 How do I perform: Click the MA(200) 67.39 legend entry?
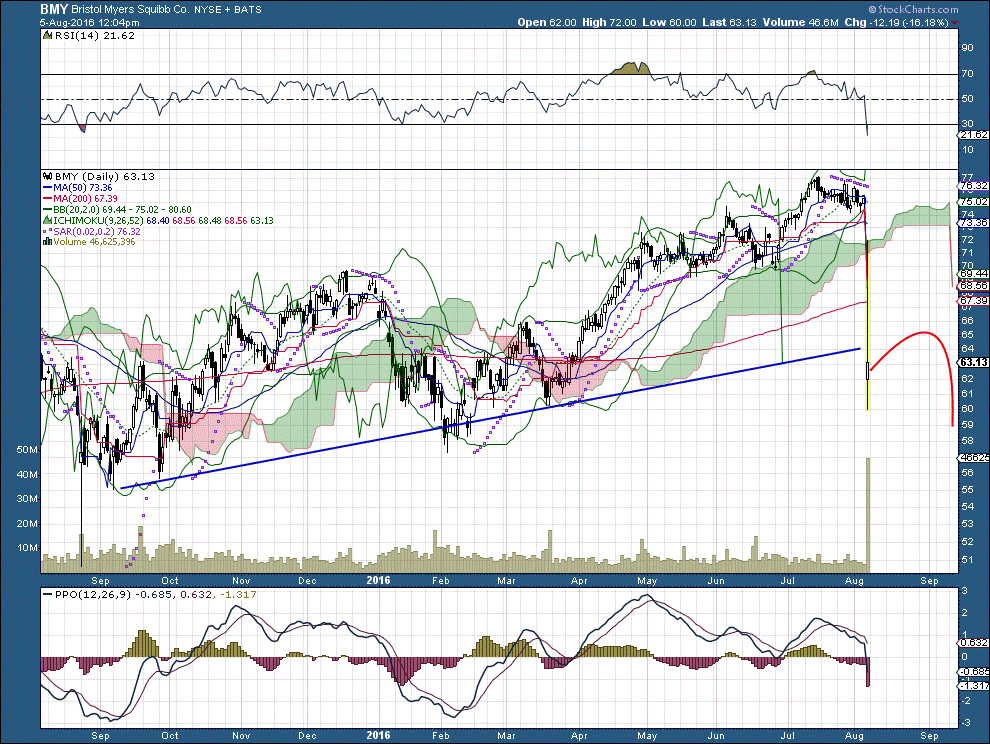point(80,198)
